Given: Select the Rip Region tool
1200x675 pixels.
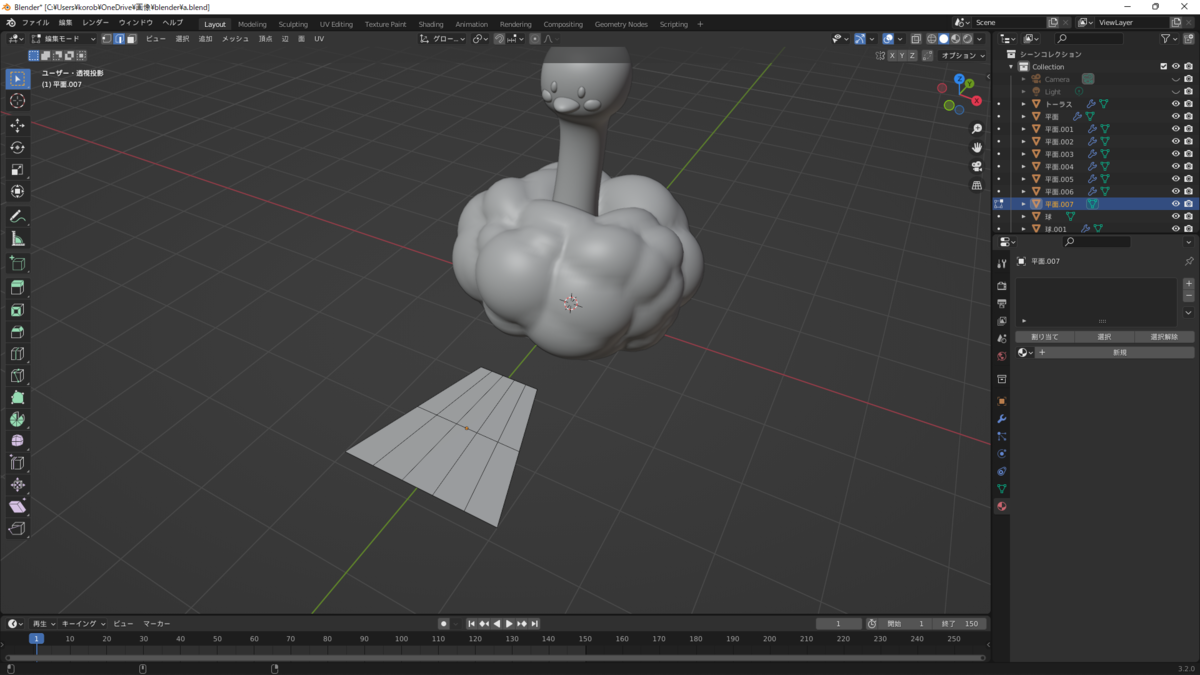Looking at the screenshot, I should pyautogui.click(x=17, y=529).
